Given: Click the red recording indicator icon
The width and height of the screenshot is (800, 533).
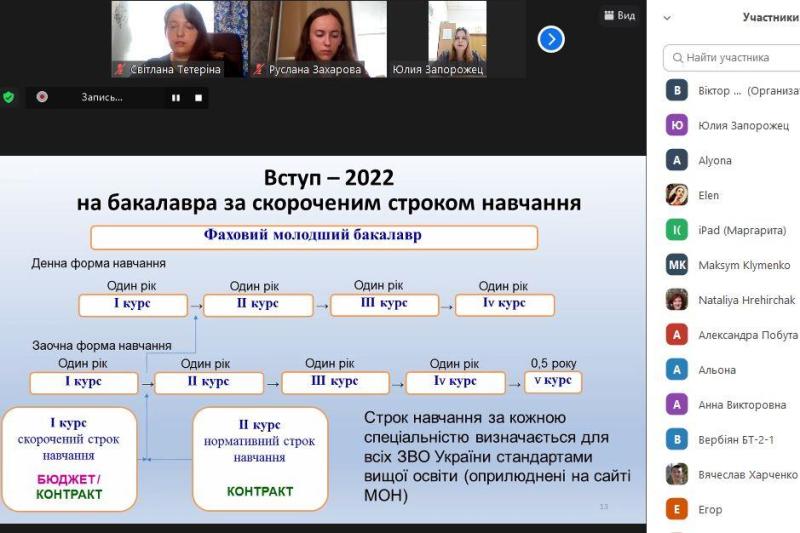Looking at the screenshot, I should click(42, 96).
